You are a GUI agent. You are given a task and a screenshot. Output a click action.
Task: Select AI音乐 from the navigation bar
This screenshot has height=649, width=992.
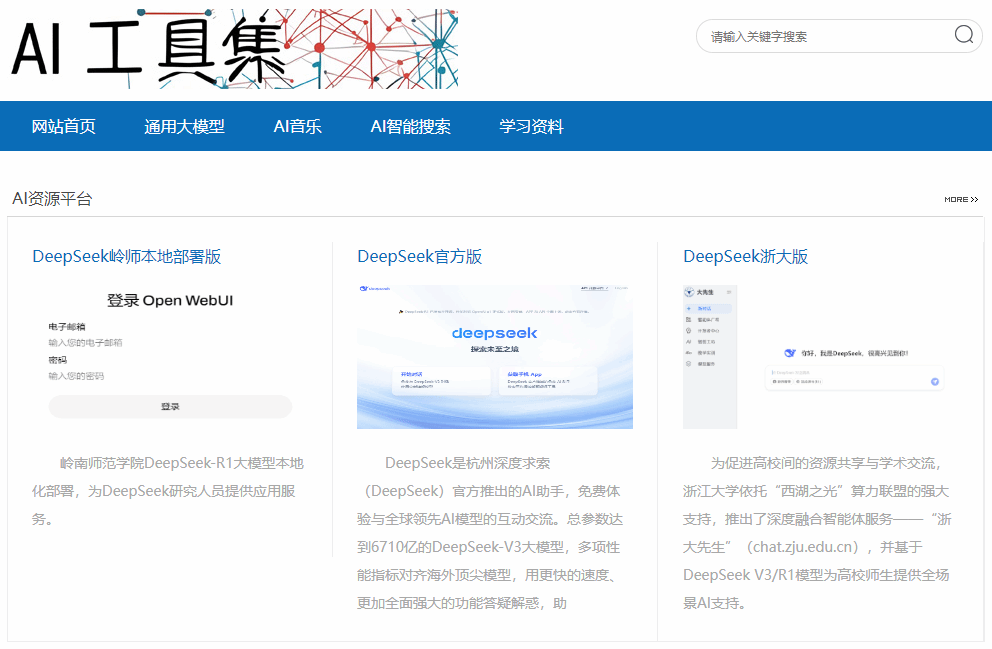(x=297, y=127)
